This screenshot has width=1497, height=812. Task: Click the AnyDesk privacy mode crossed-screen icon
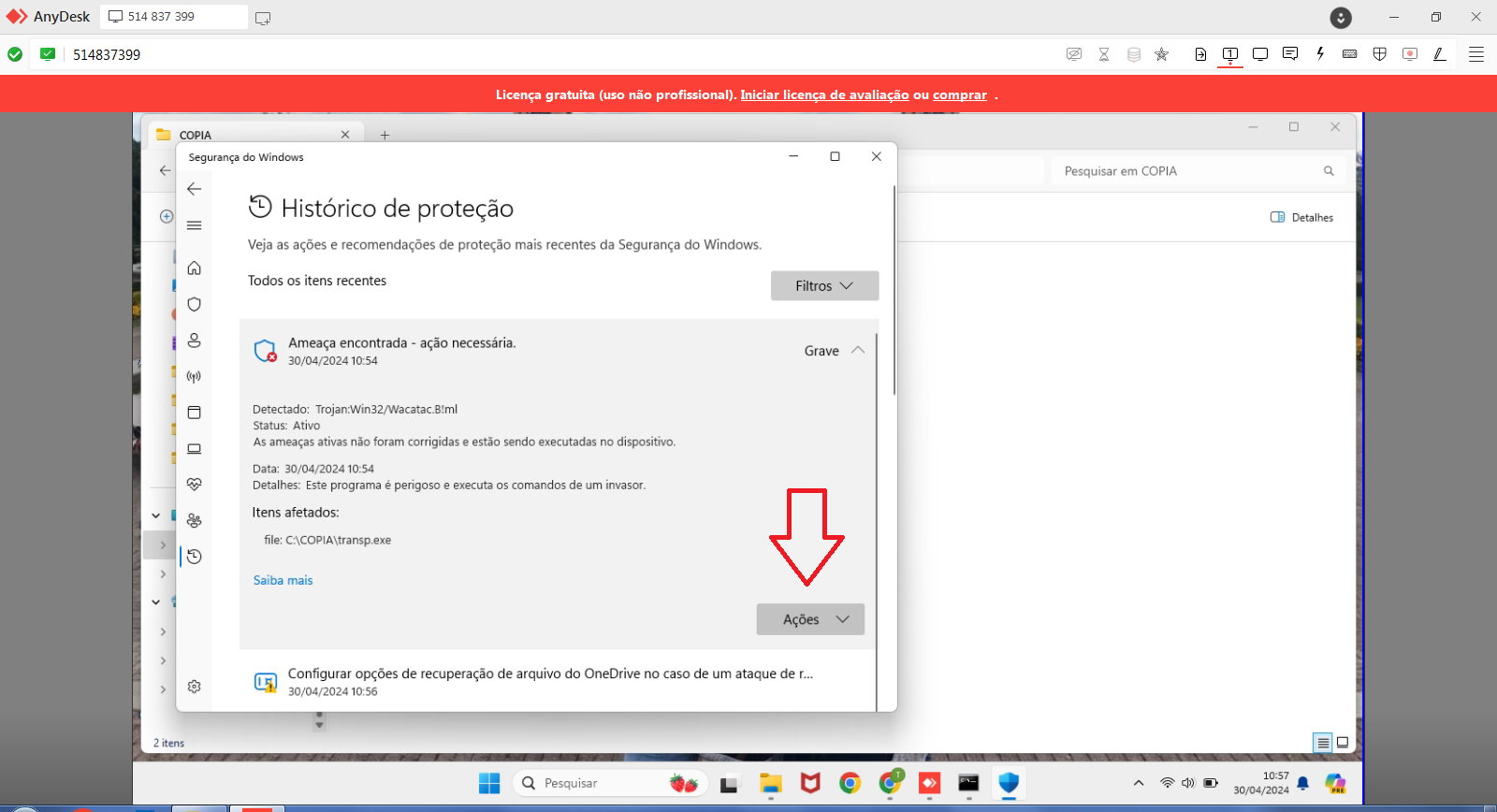(x=1074, y=54)
